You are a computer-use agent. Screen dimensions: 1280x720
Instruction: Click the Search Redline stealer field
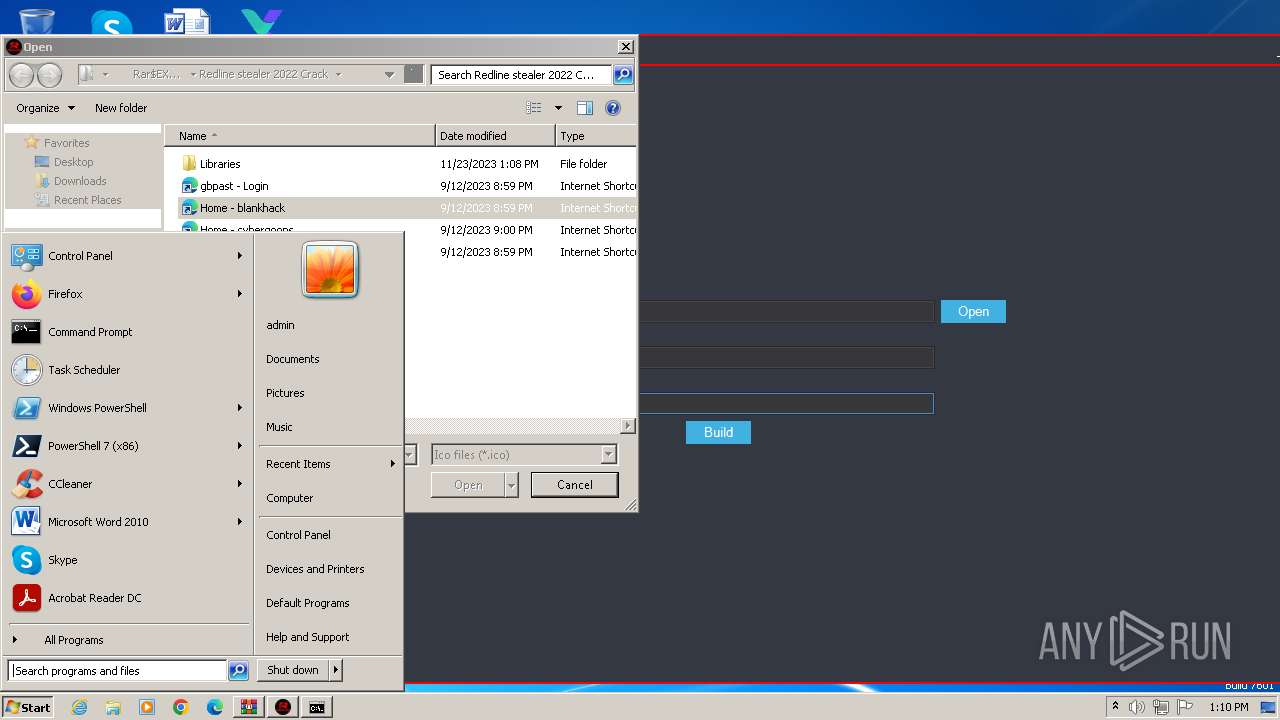pyautogui.click(x=522, y=75)
